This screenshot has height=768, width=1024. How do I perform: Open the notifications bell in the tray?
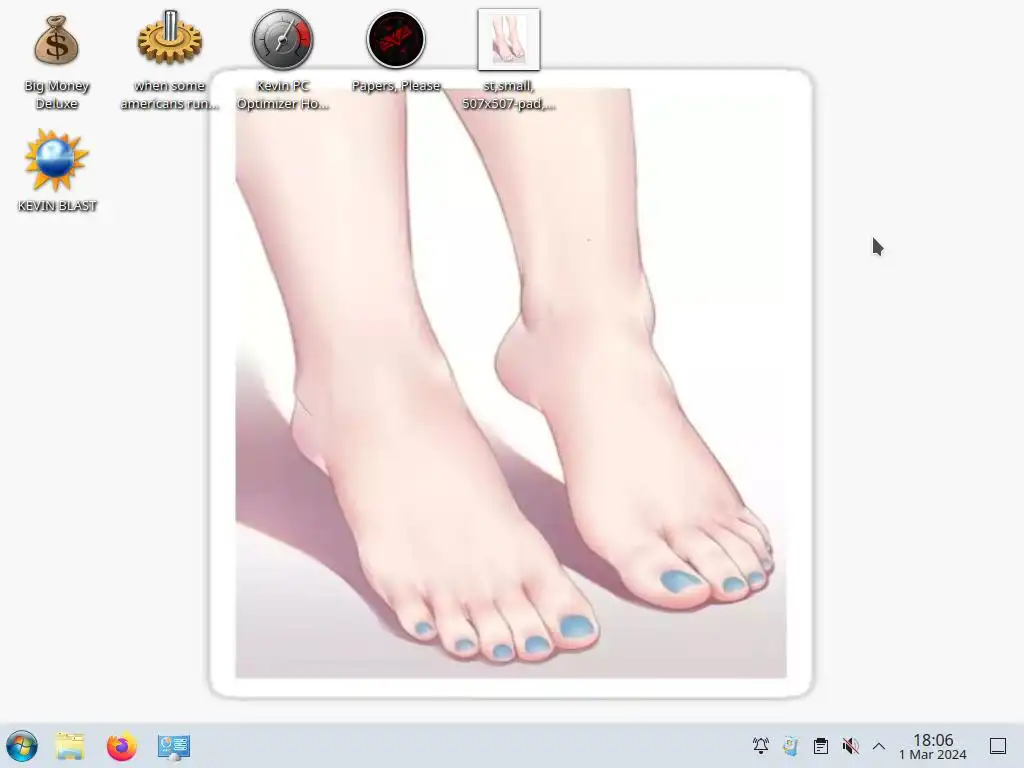(x=761, y=746)
